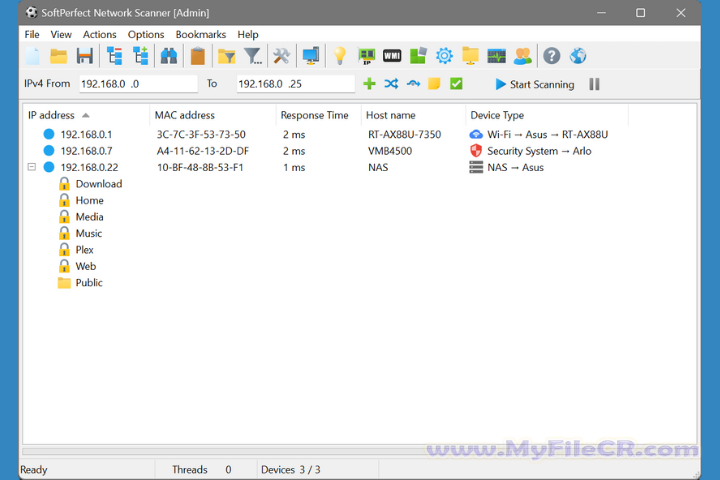This screenshot has height=480, width=720.
Task: Click the folder filter icon
Action: (226, 56)
